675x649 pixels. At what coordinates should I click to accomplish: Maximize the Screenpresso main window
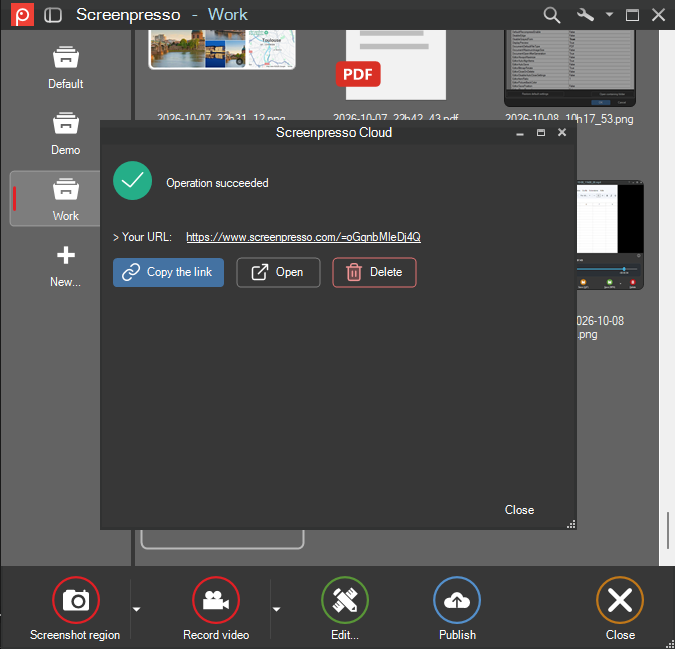pyautogui.click(x=632, y=15)
